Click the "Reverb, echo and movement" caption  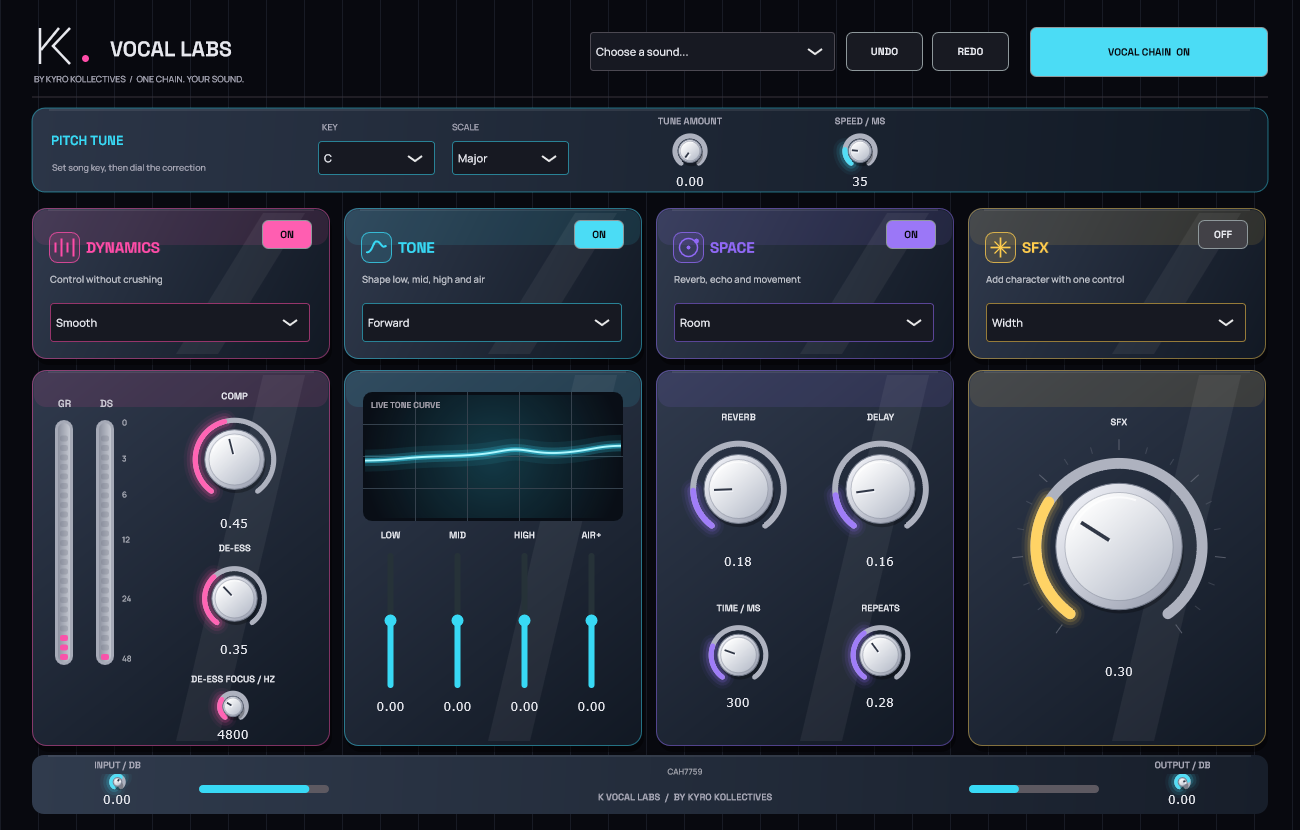737,280
